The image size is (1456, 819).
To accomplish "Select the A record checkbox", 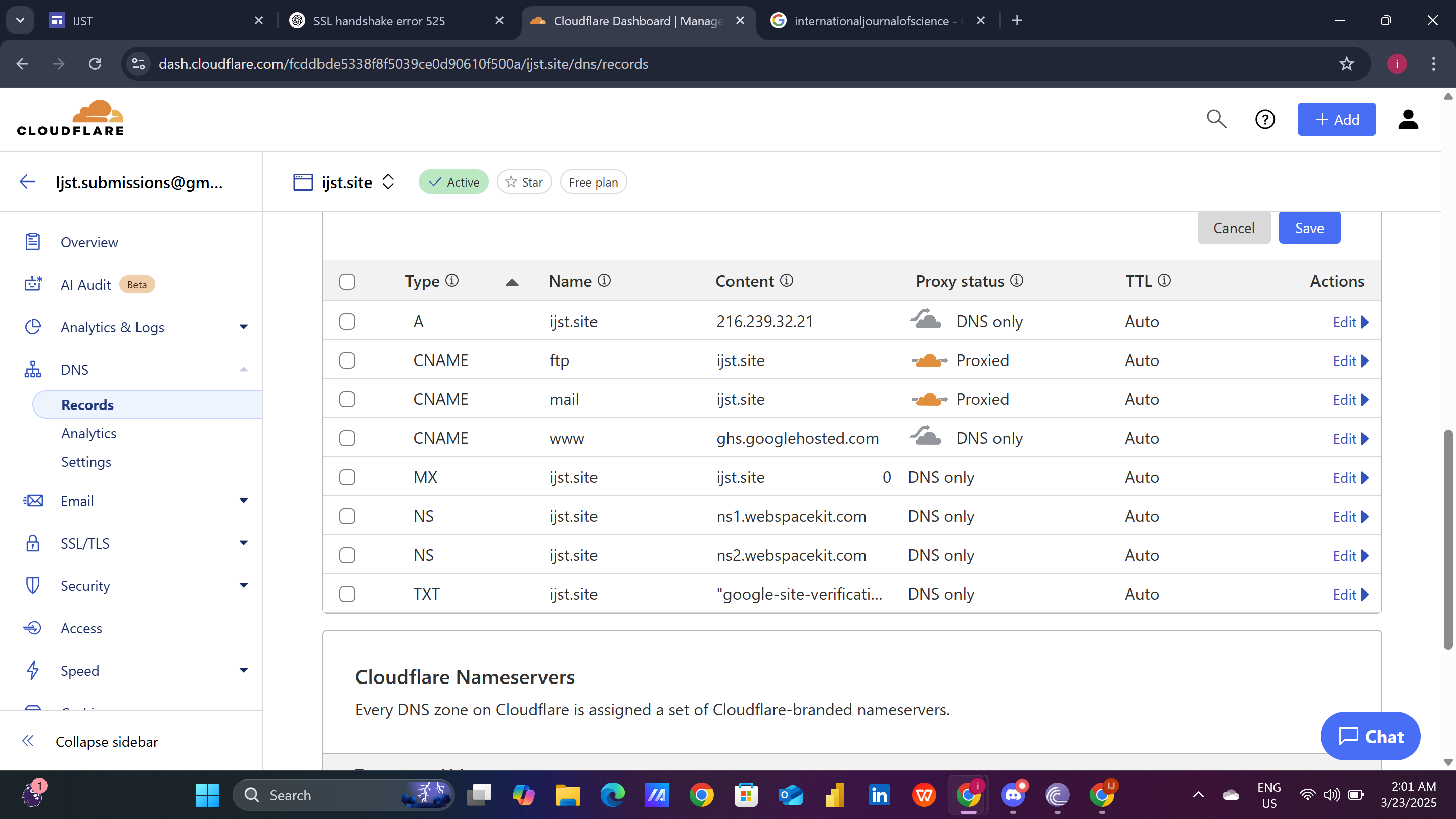I will (x=347, y=322).
